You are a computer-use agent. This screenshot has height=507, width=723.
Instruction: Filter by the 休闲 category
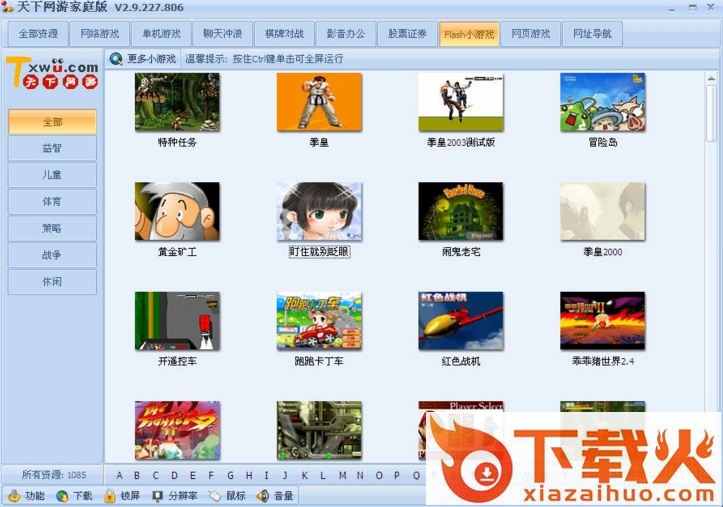click(52, 282)
